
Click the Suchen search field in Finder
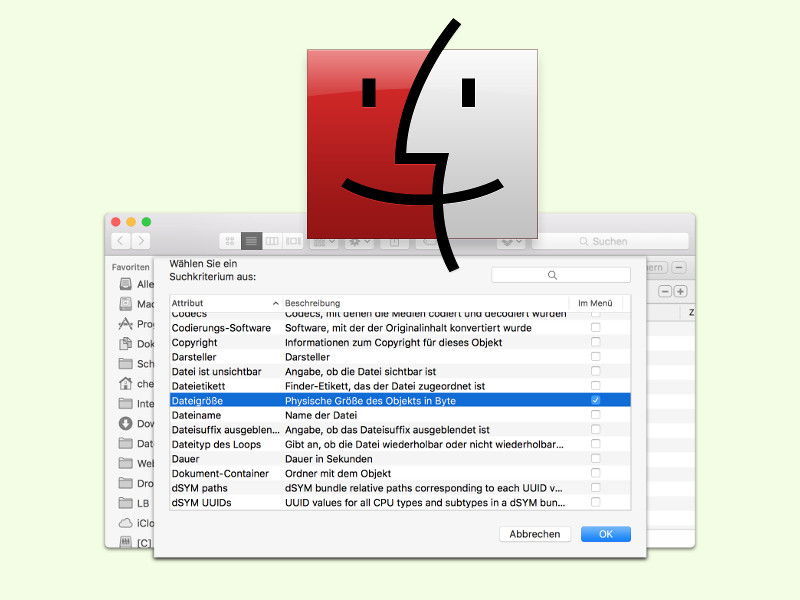pos(610,241)
